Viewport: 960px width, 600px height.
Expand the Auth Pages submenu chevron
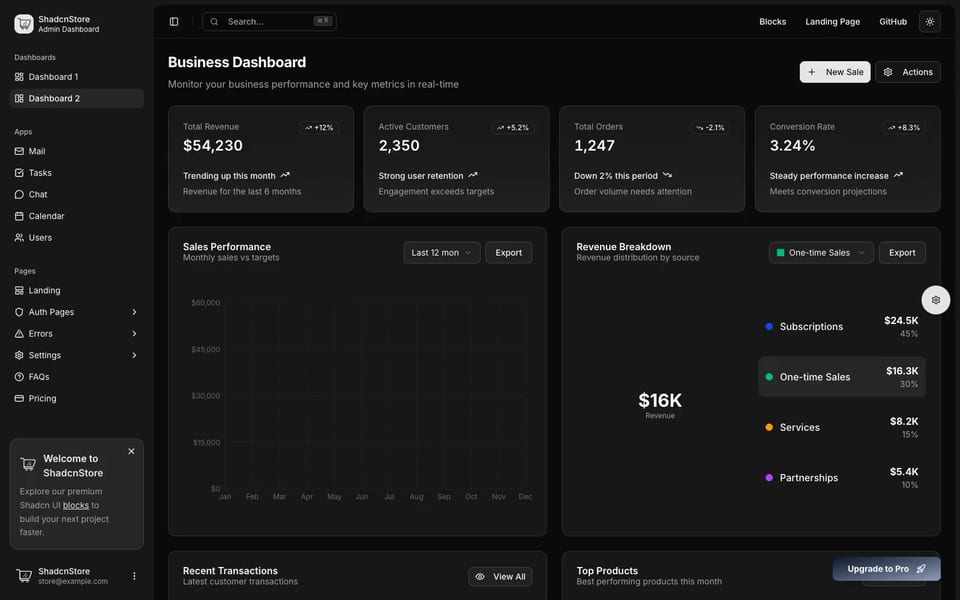tap(134, 312)
